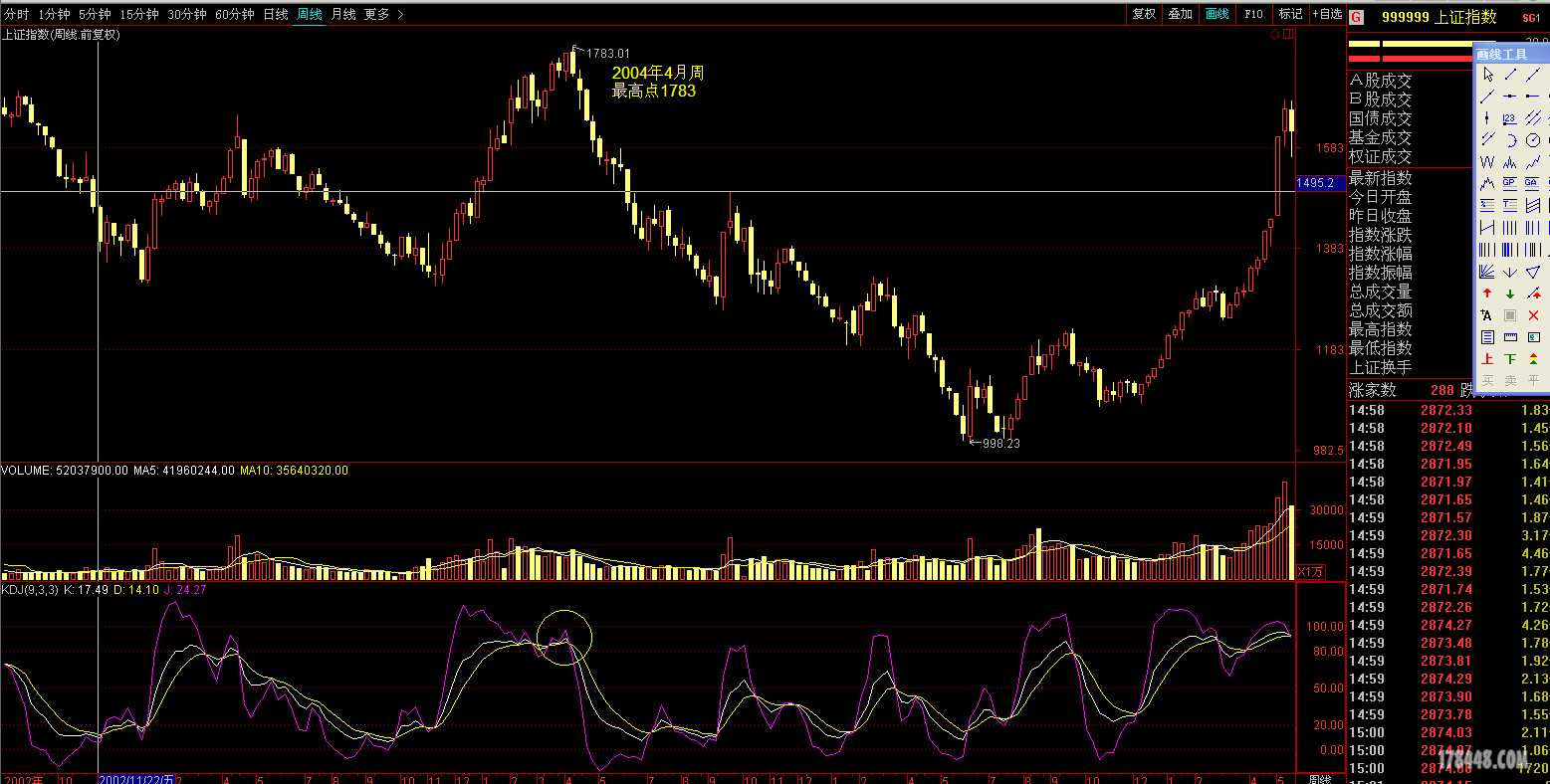Switch to 5分钟 chart tab
1550x784 pixels.
95,14
